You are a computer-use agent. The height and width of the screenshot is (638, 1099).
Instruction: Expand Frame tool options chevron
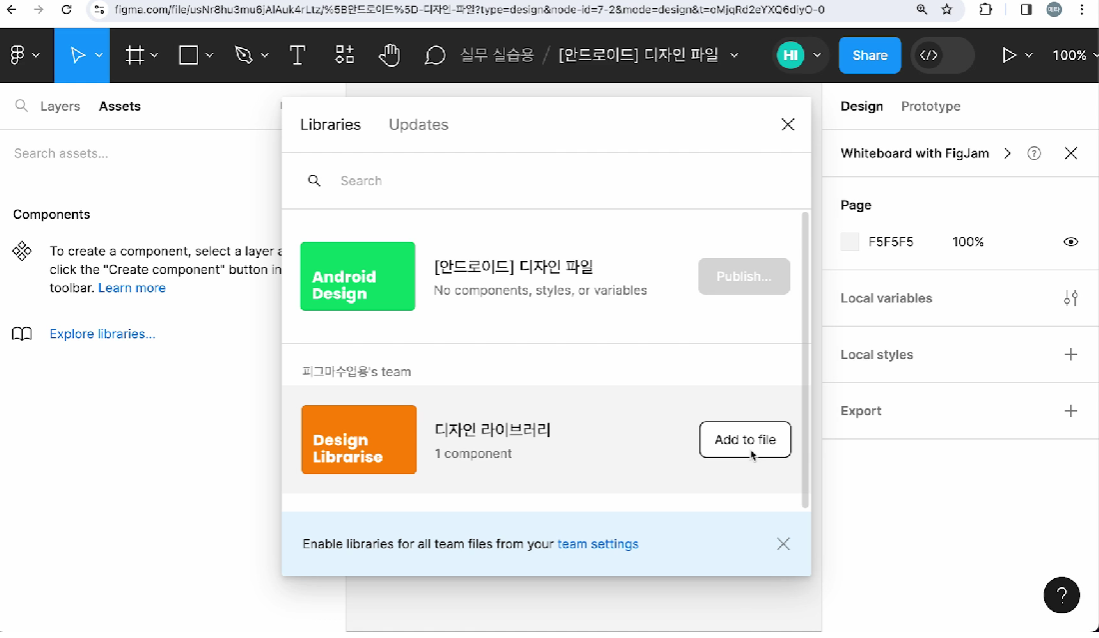(154, 55)
